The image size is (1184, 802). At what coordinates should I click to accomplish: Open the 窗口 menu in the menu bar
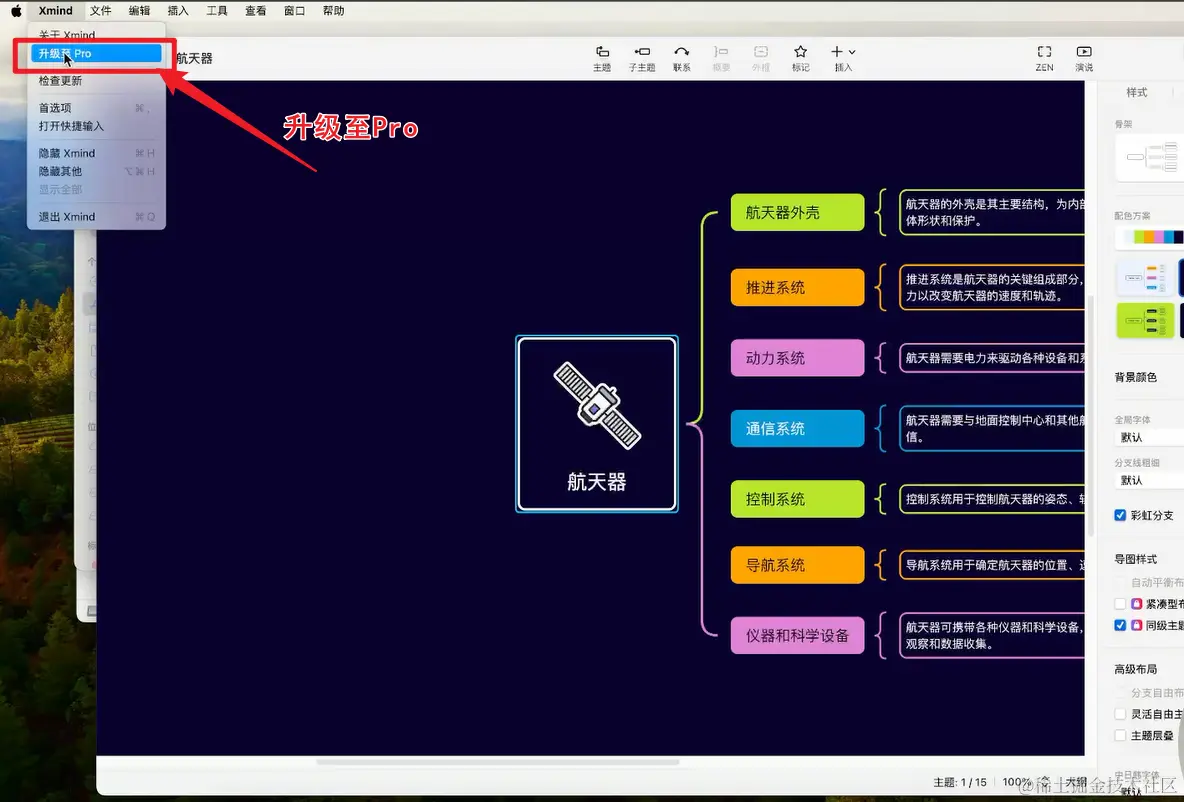click(294, 11)
